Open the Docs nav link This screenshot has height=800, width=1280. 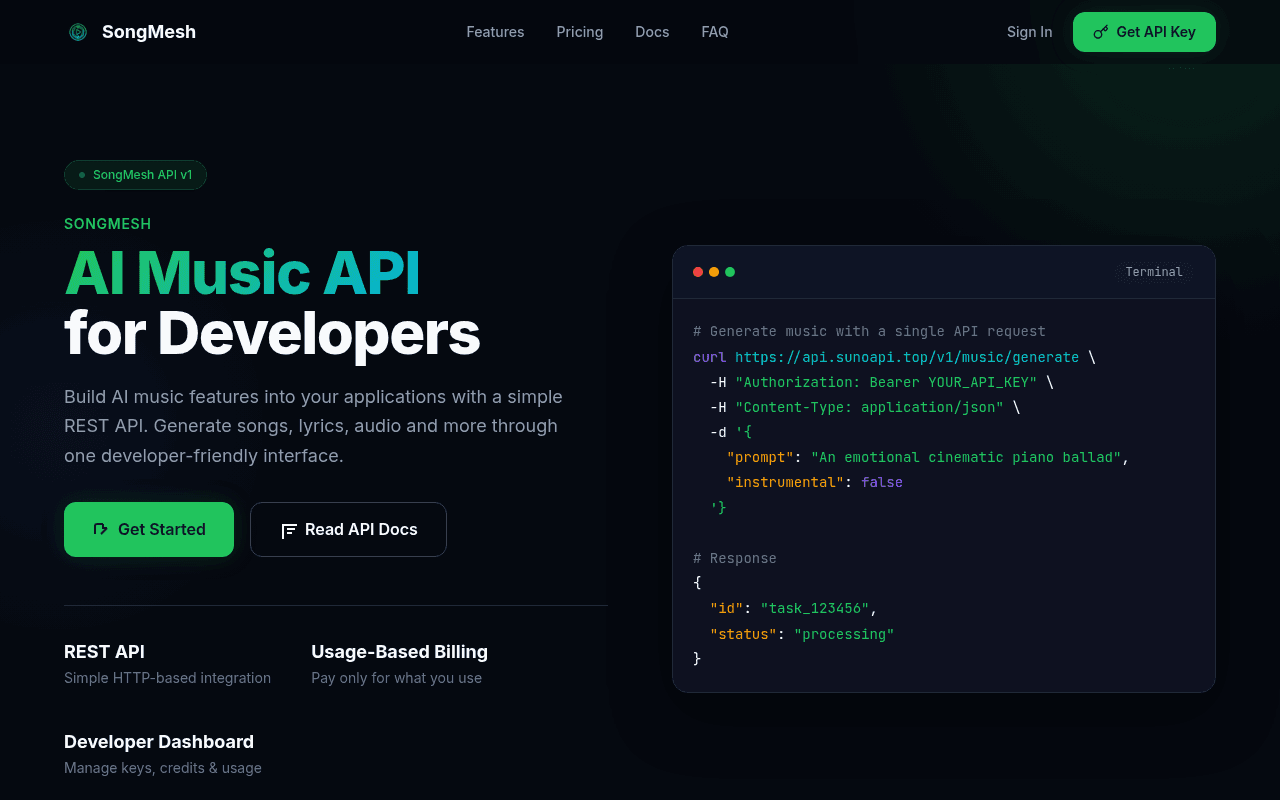point(652,32)
